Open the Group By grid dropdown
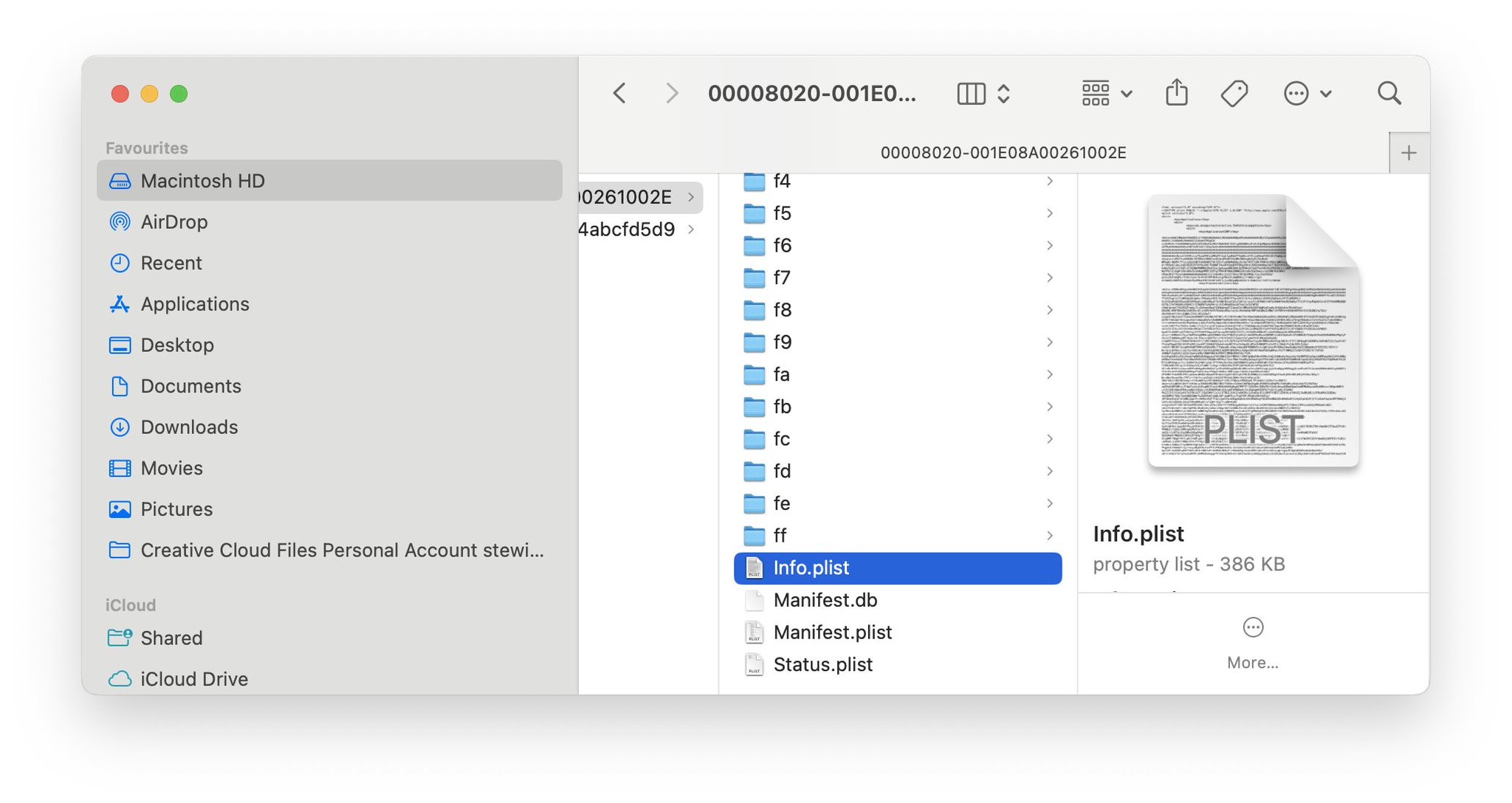 tap(1106, 93)
